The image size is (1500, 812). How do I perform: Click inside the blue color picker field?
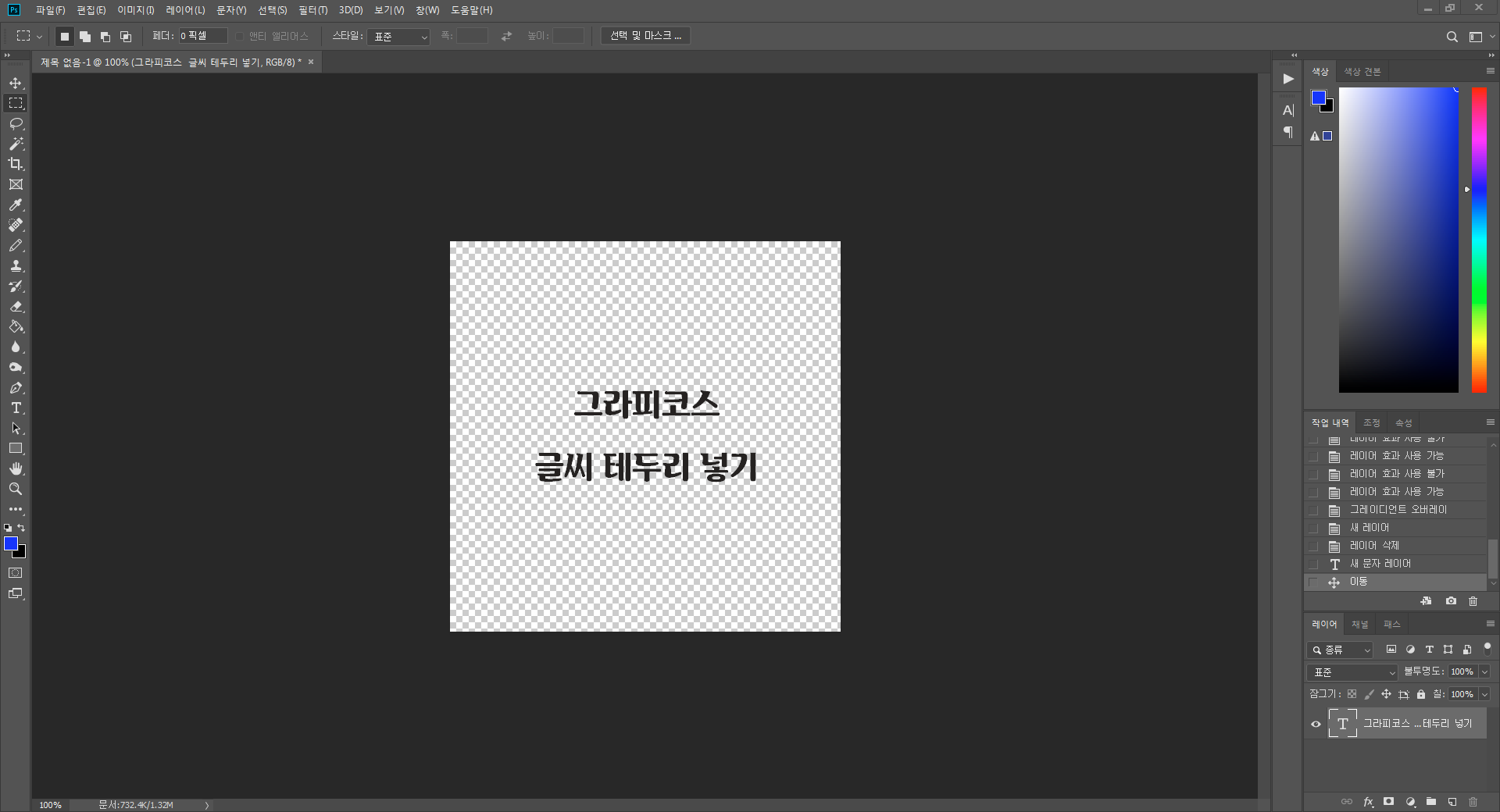point(1398,240)
